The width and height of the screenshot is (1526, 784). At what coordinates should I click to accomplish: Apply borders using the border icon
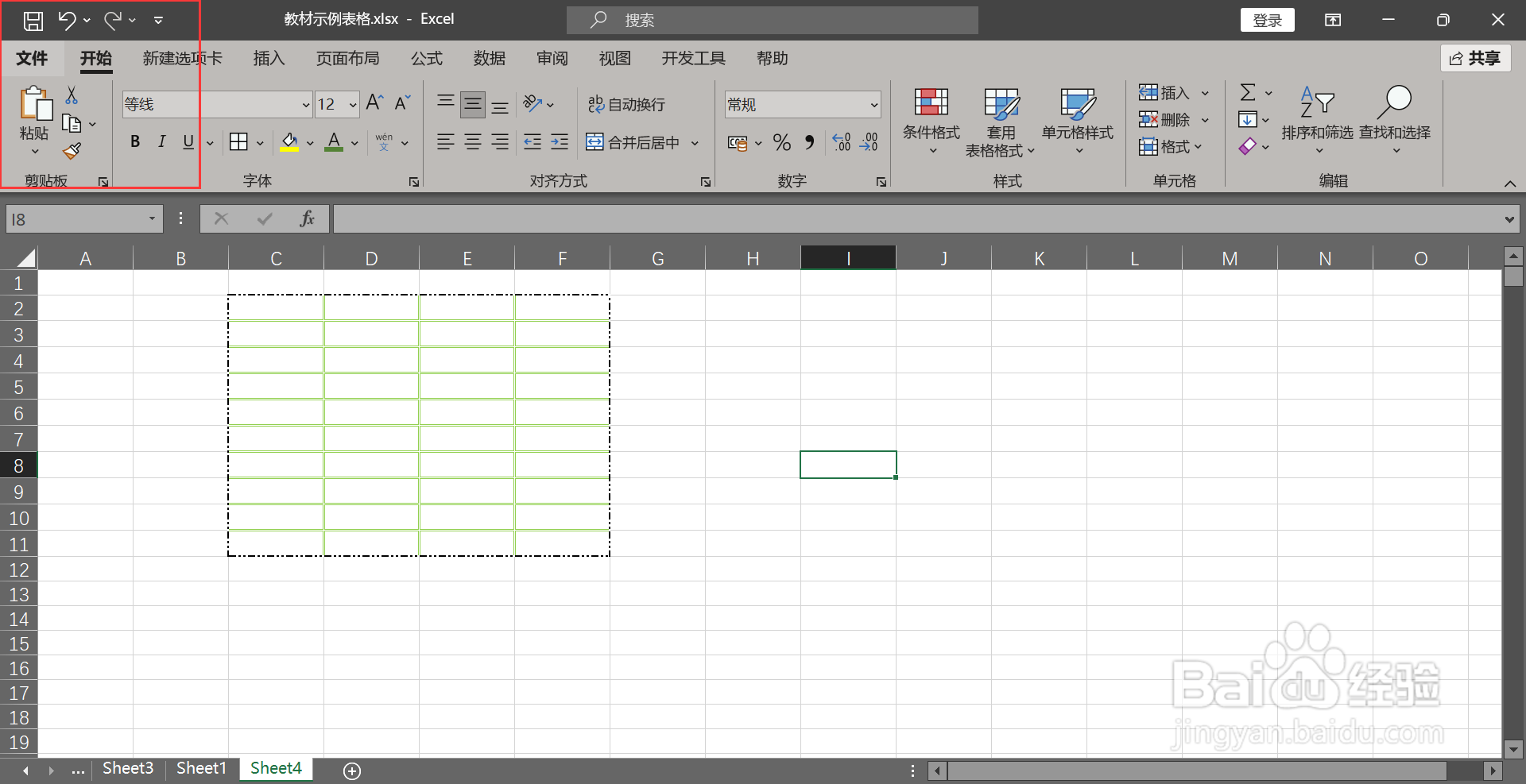coord(238,142)
